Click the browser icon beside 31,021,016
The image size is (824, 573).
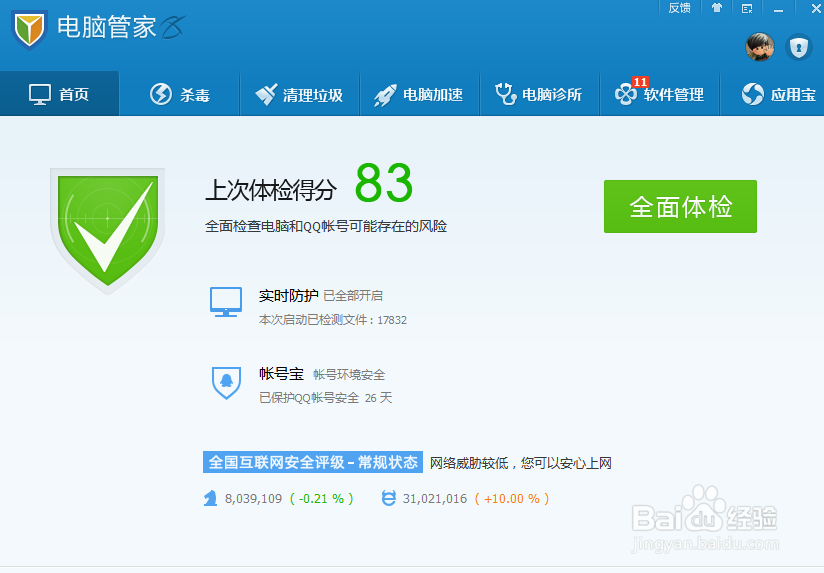(388, 498)
